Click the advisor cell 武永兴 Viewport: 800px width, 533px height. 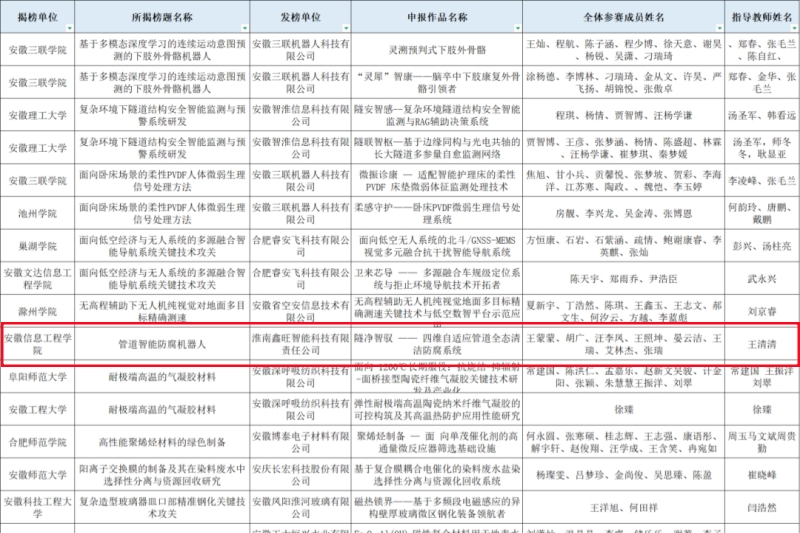click(762, 278)
